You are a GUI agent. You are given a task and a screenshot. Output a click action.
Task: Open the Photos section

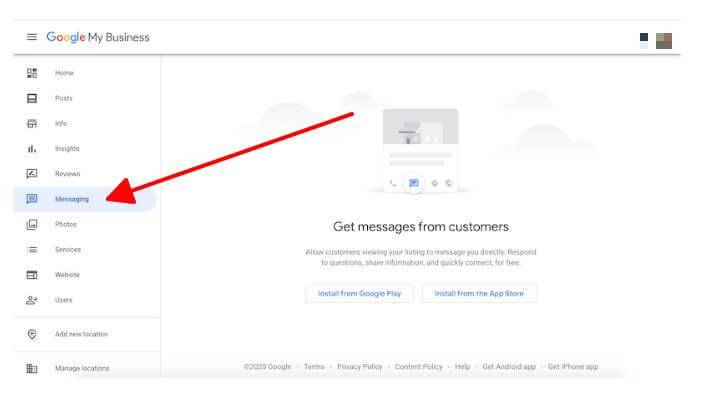pos(66,225)
